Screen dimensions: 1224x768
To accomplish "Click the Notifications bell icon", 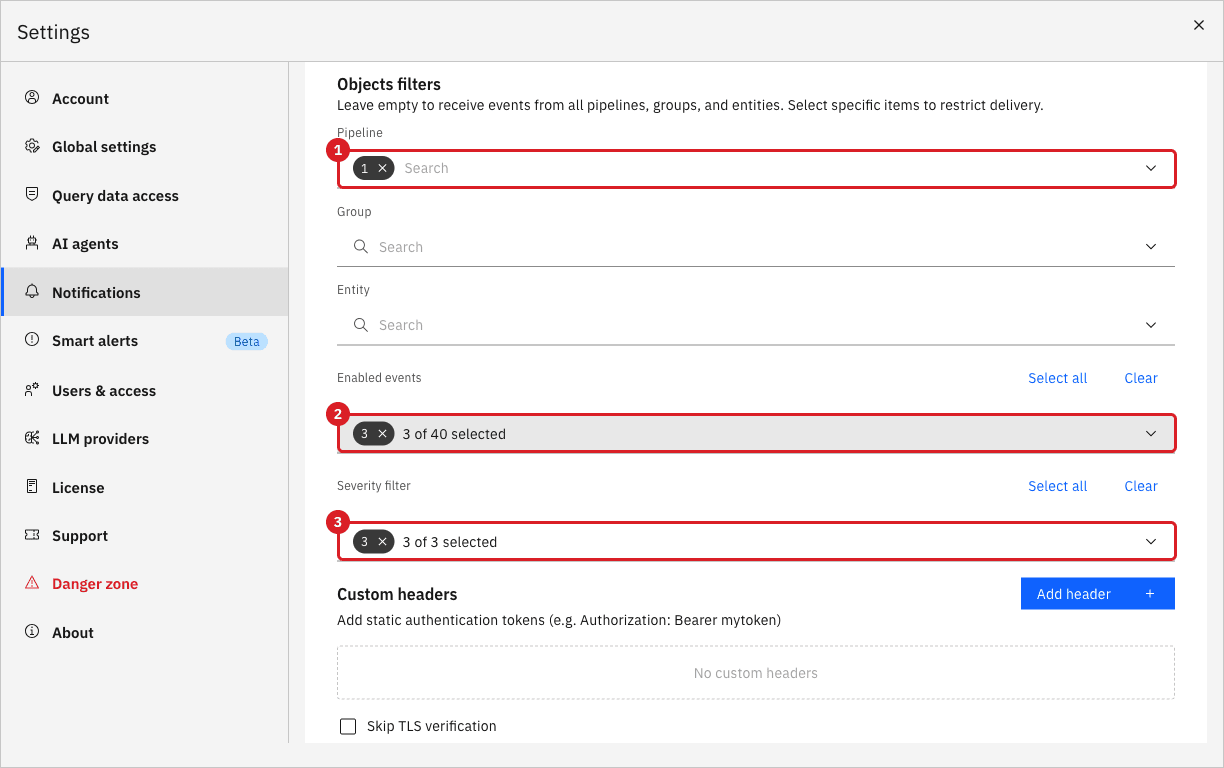I will pyautogui.click(x=32, y=292).
